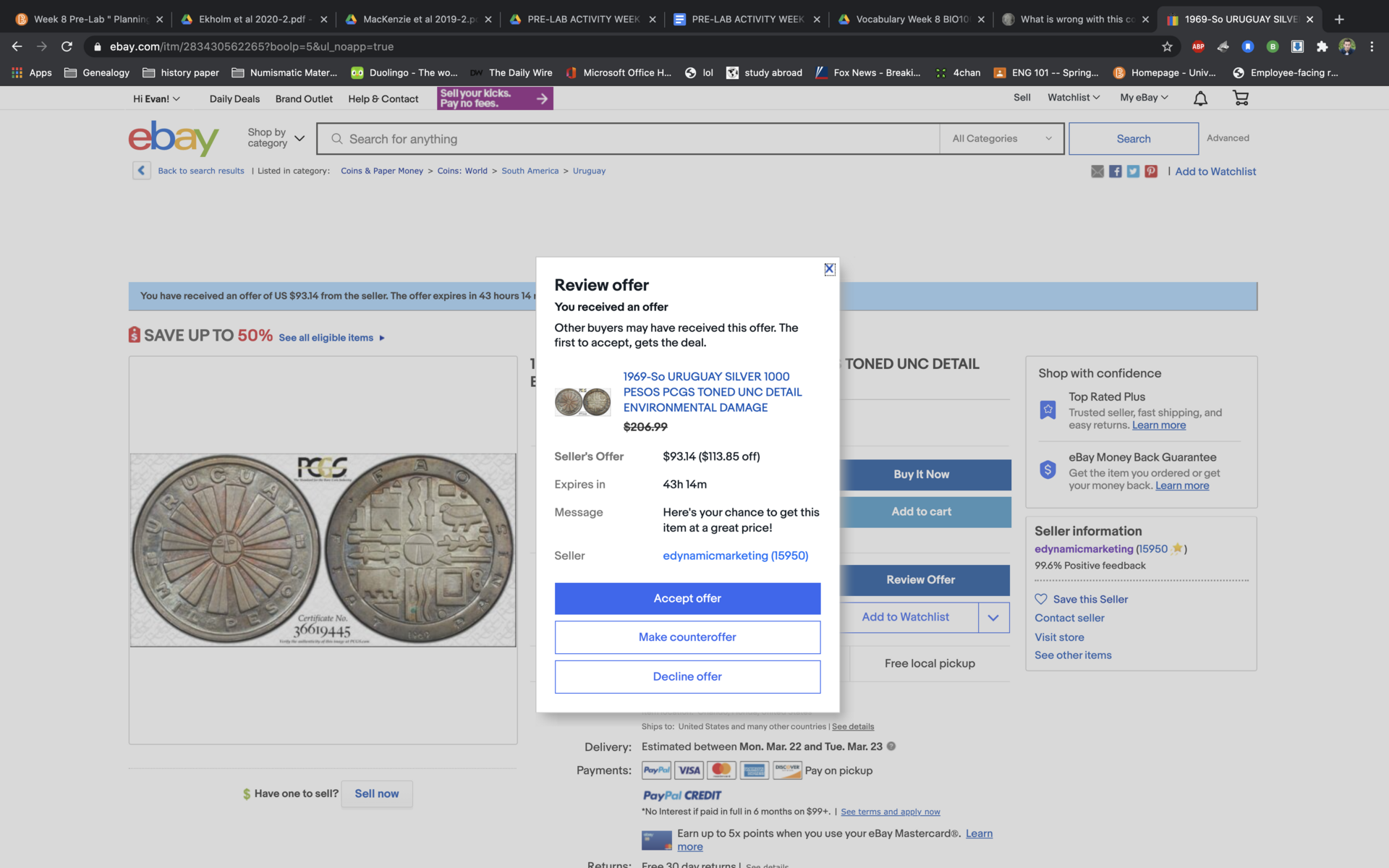
Task: Expand the Add to Watchlist options arrow
Action: [993, 618]
